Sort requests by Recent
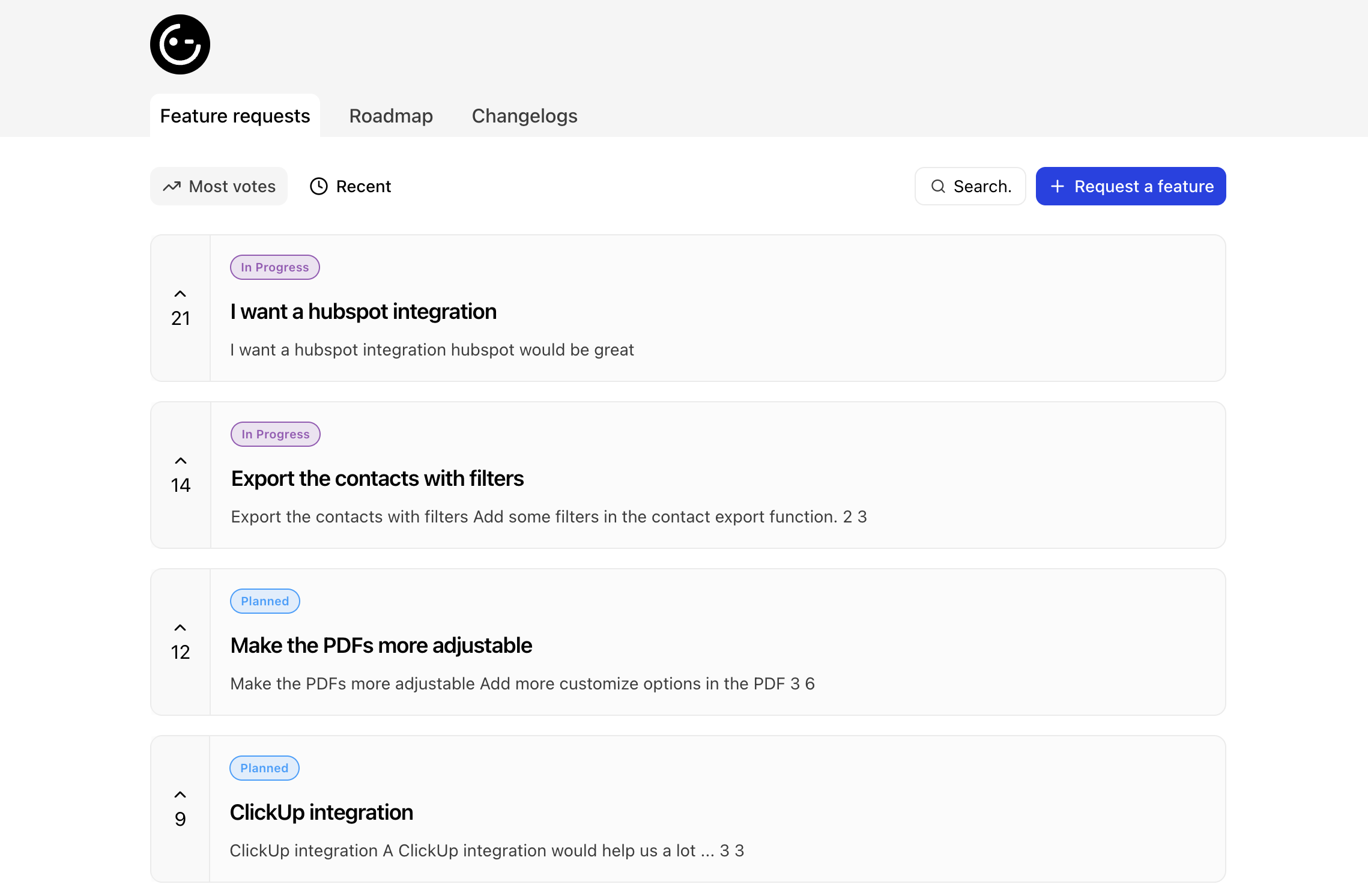Image resolution: width=1368 pixels, height=896 pixels. (351, 187)
